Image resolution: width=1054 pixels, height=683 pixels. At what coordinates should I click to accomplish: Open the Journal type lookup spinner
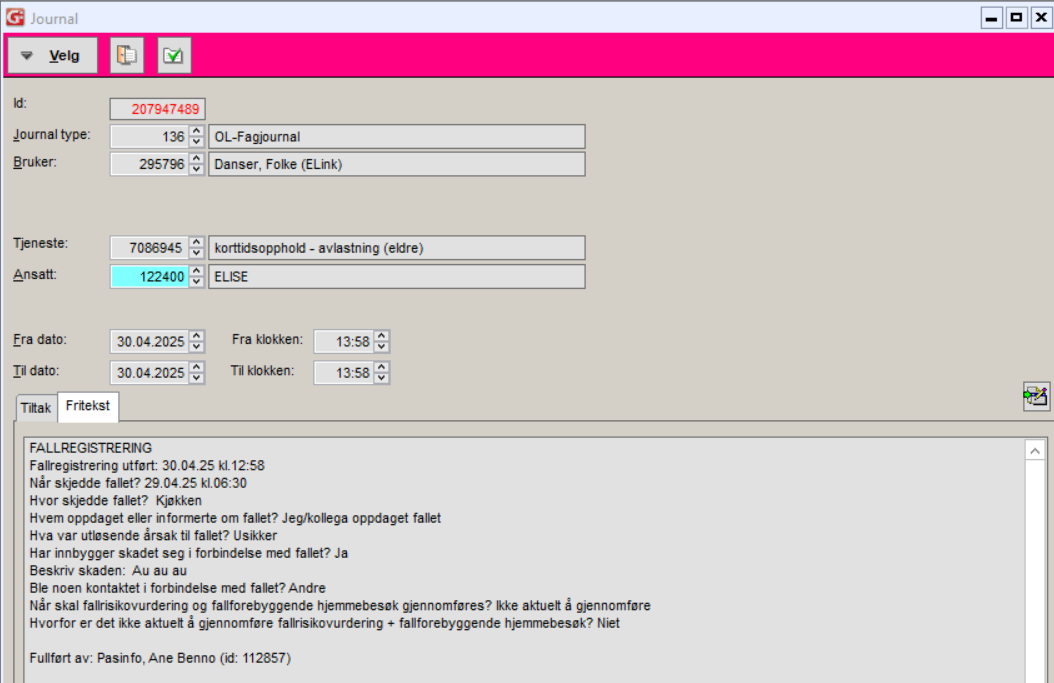(x=197, y=137)
